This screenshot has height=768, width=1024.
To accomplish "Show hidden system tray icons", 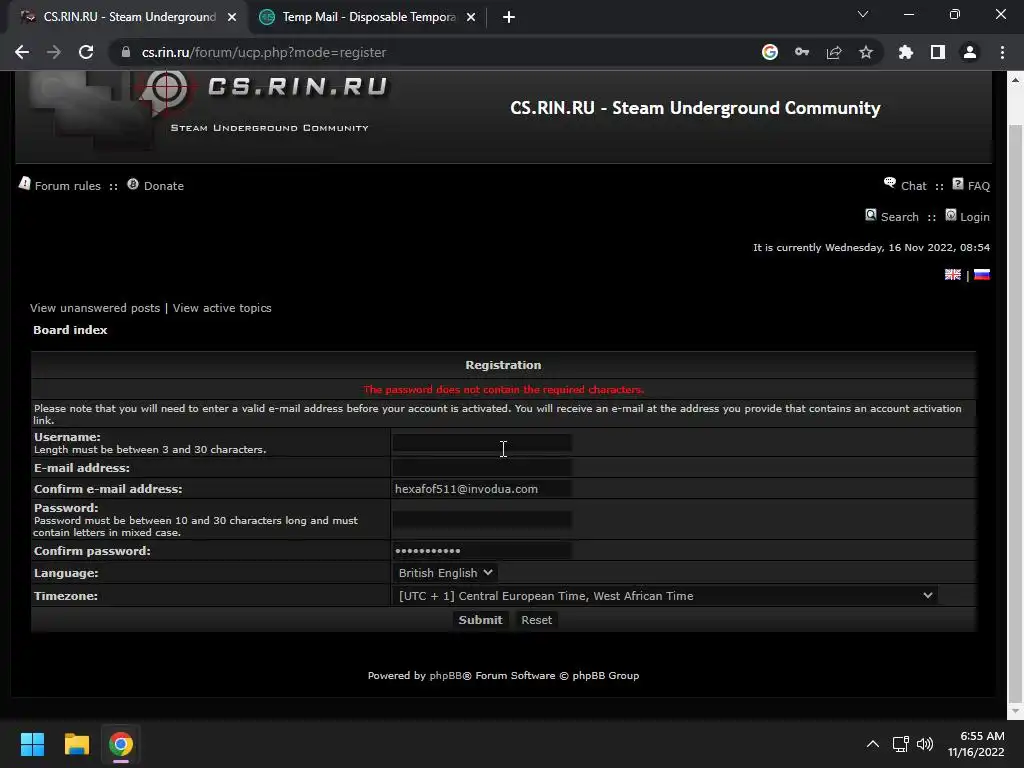I will point(872,744).
